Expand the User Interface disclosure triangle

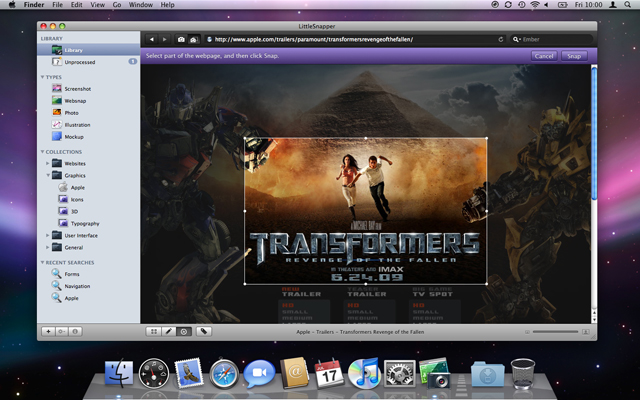coord(47,235)
